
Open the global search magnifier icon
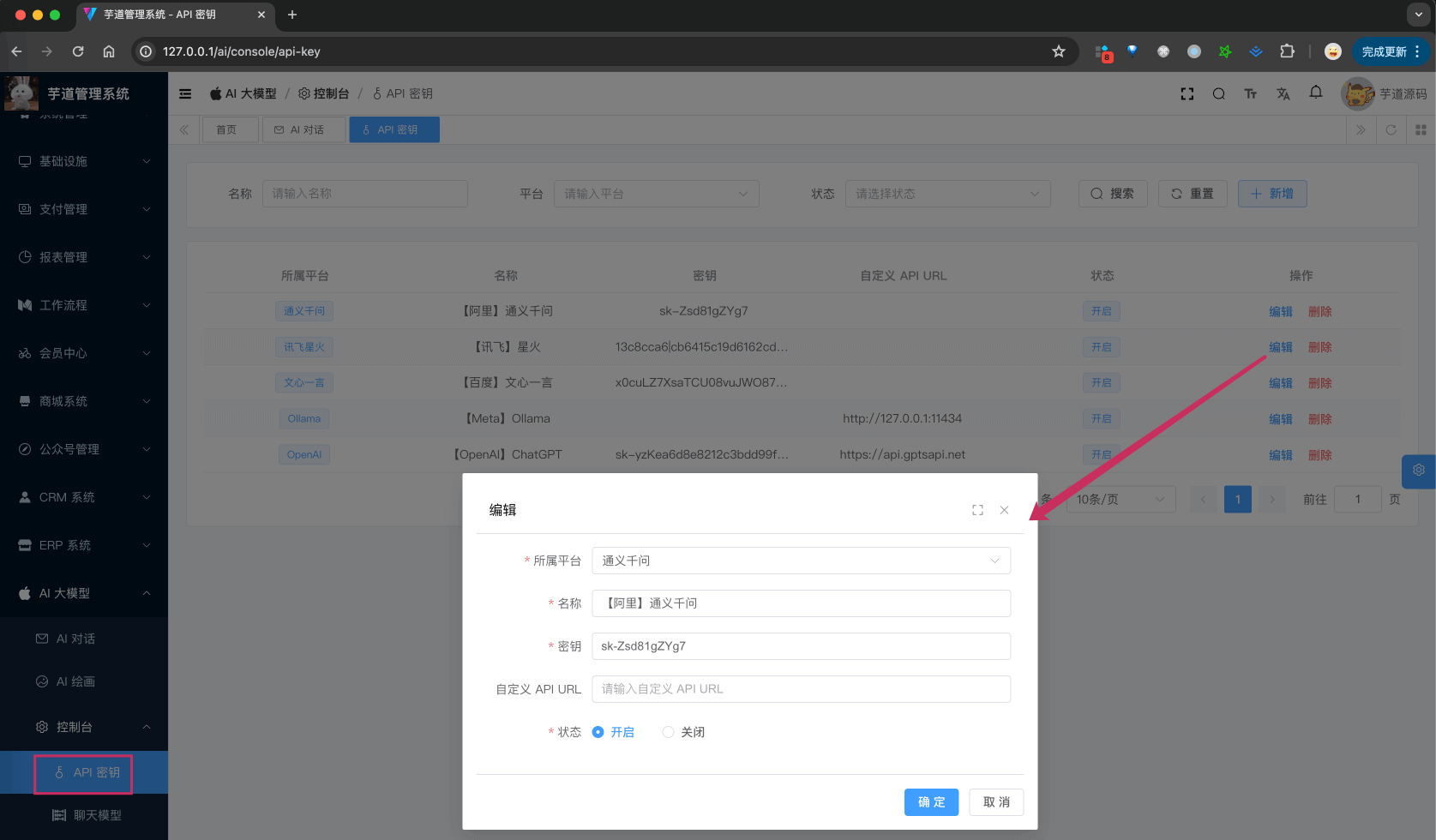pos(1218,93)
